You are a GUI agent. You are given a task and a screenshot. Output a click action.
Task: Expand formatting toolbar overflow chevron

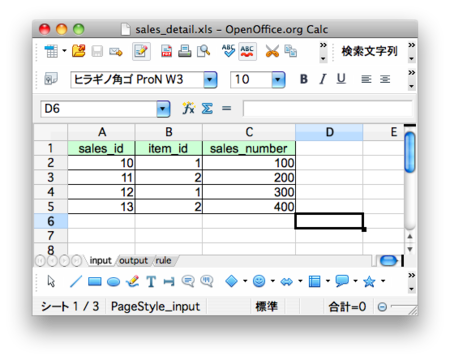point(412,72)
